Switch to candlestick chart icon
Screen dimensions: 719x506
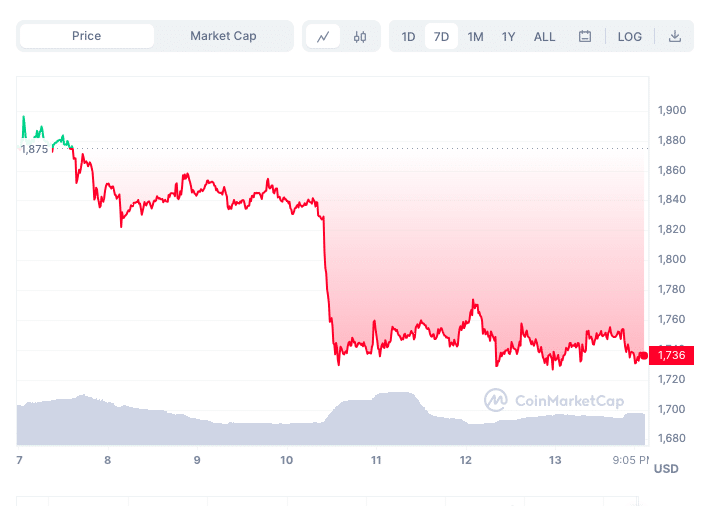(360, 37)
